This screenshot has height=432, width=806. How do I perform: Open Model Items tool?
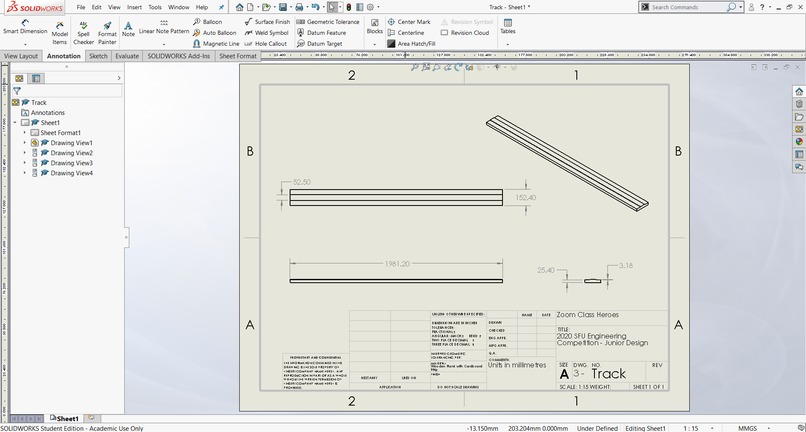click(60, 33)
